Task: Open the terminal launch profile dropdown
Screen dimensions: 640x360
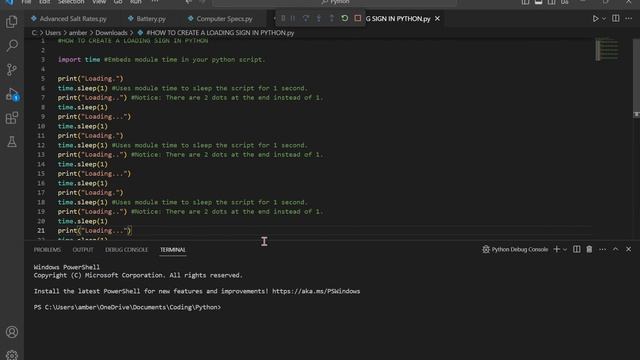Action: tap(565, 249)
